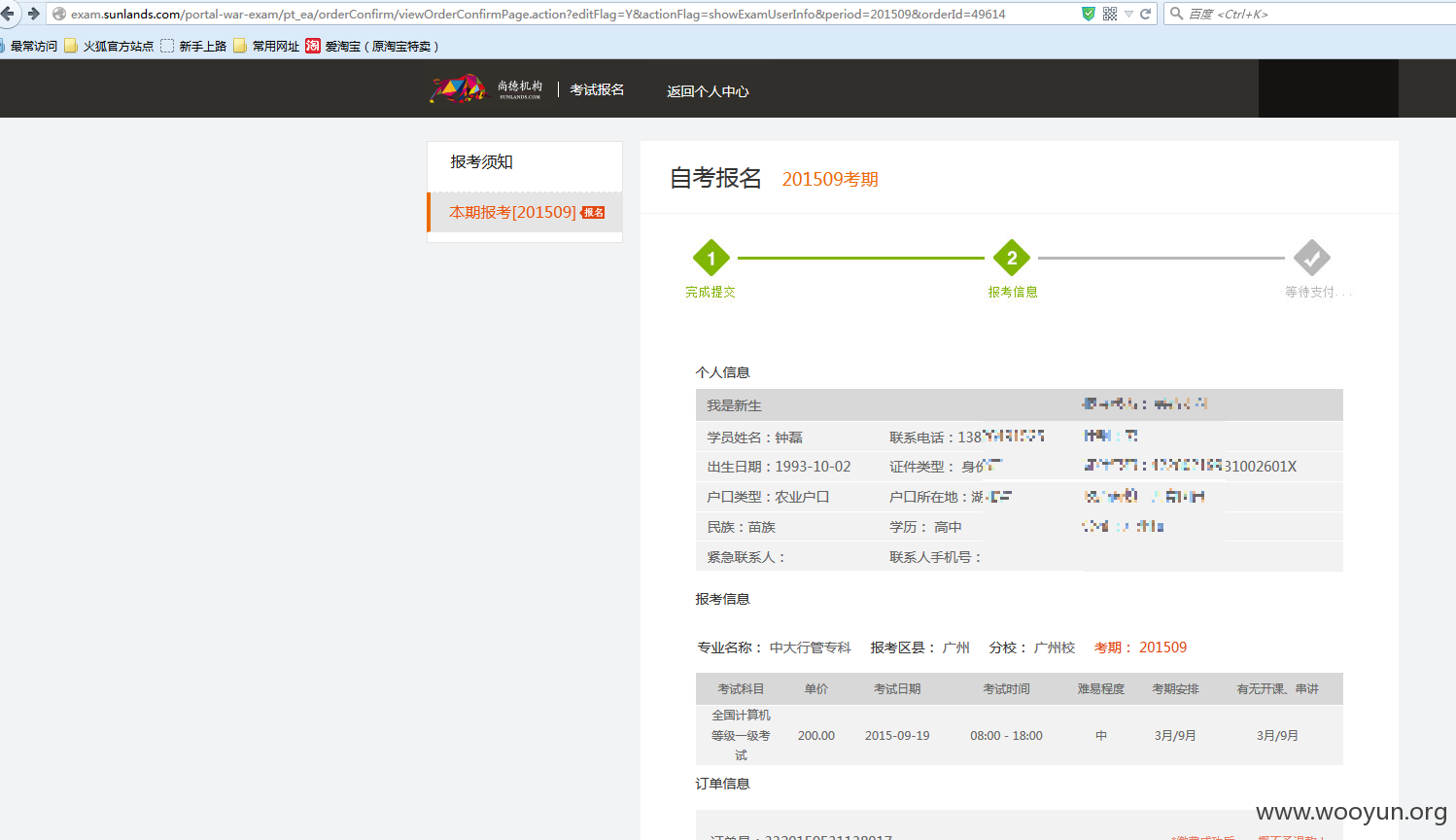The height and width of the screenshot is (840, 1456).
Task: Select step 1 完成提交 diamond marker
Action: coord(711,258)
